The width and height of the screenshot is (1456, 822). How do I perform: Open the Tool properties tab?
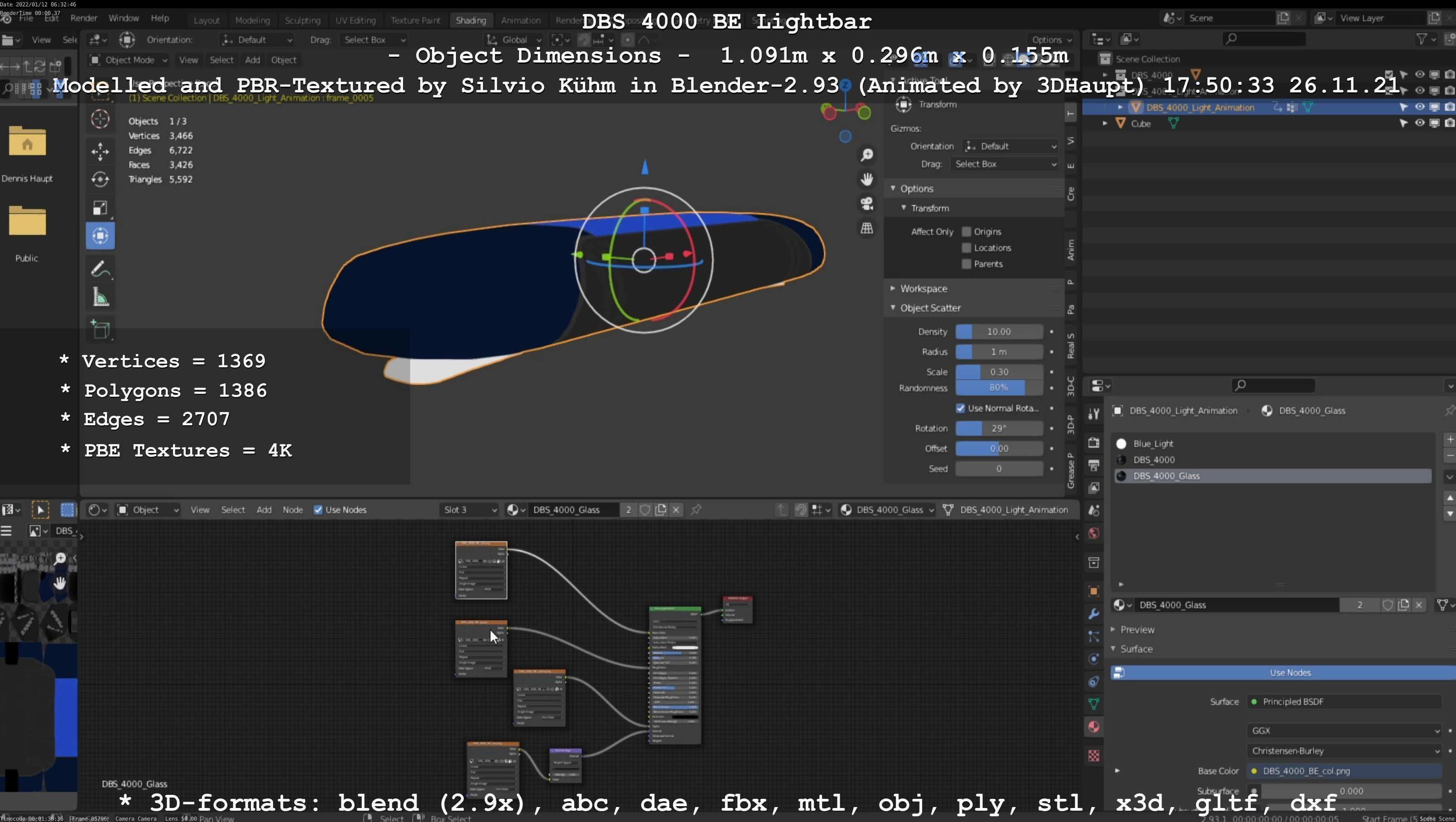(1094, 414)
